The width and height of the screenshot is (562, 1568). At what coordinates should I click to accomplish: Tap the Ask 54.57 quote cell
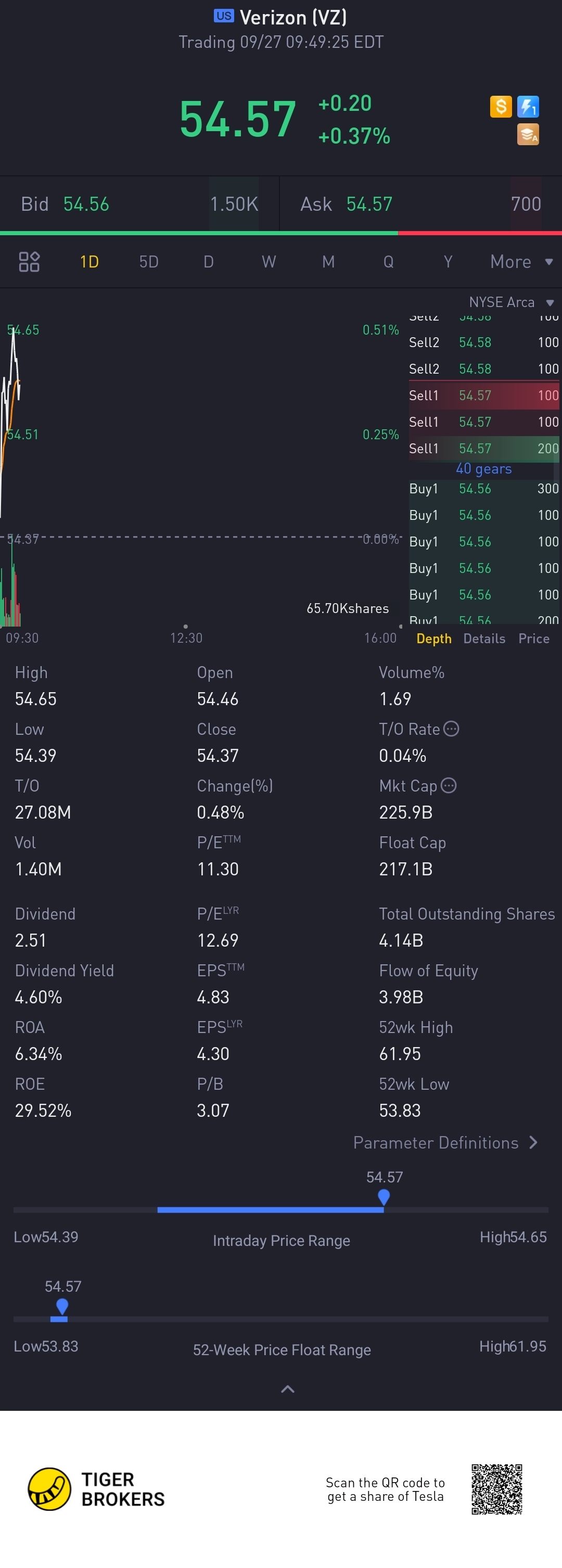click(x=421, y=204)
